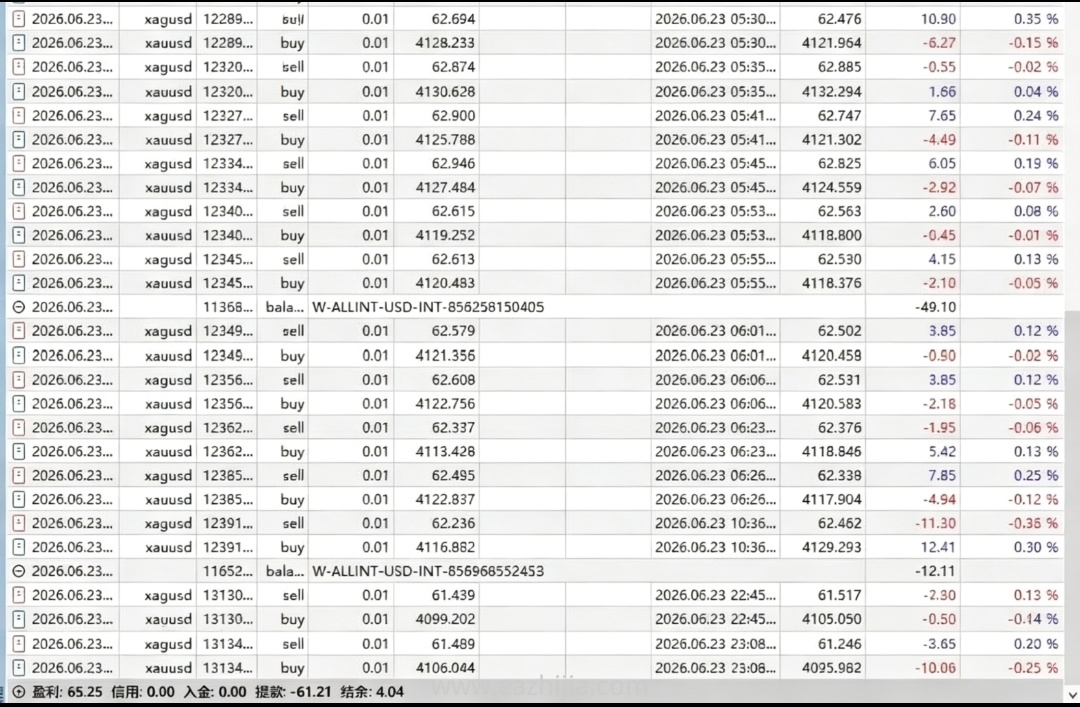The height and width of the screenshot is (707, 1080).
Task: Click the row icon for xauusd buy at 4106.044
Action: pyautogui.click(x=19, y=667)
